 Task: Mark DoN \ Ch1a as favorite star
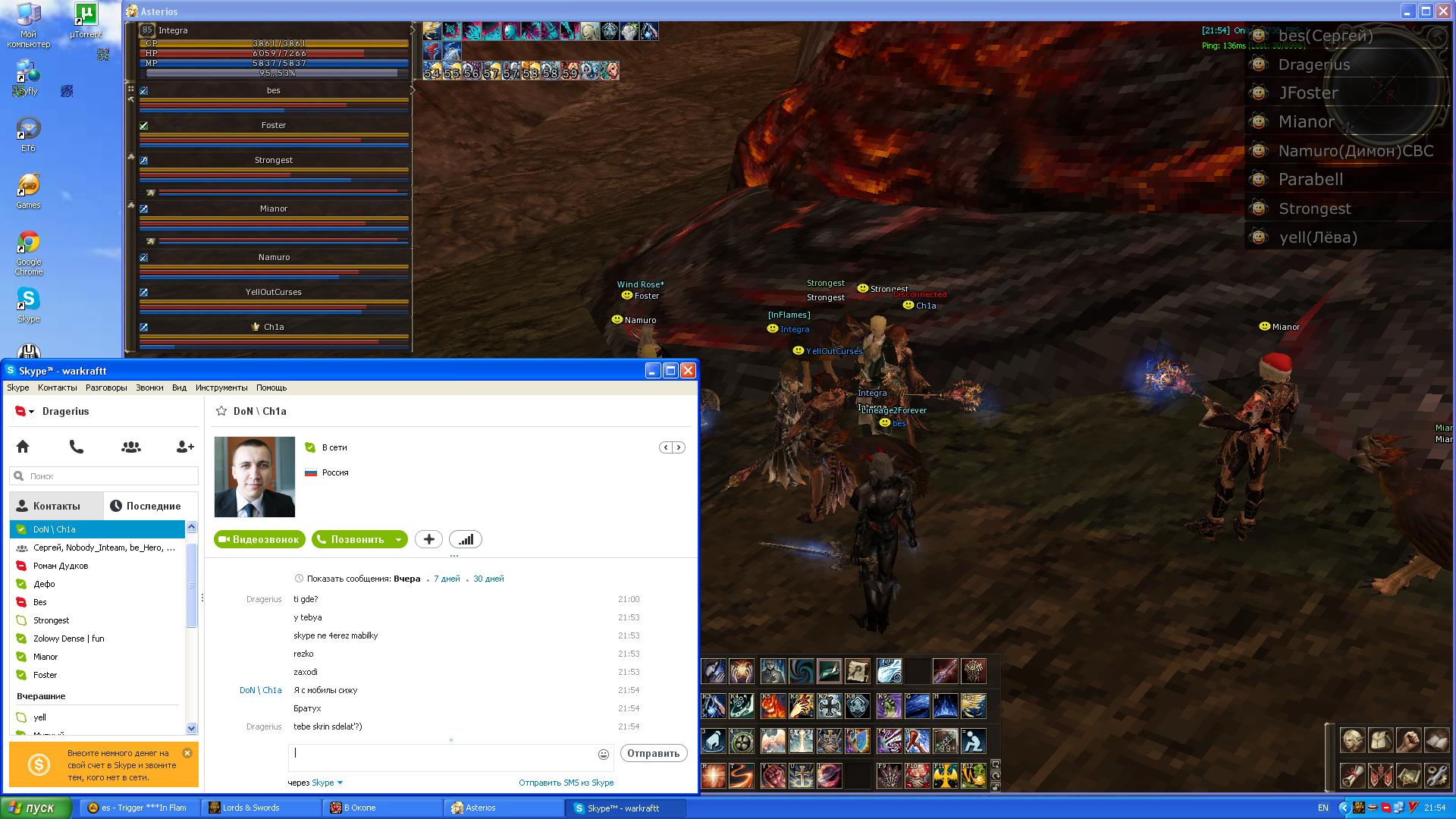click(221, 411)
